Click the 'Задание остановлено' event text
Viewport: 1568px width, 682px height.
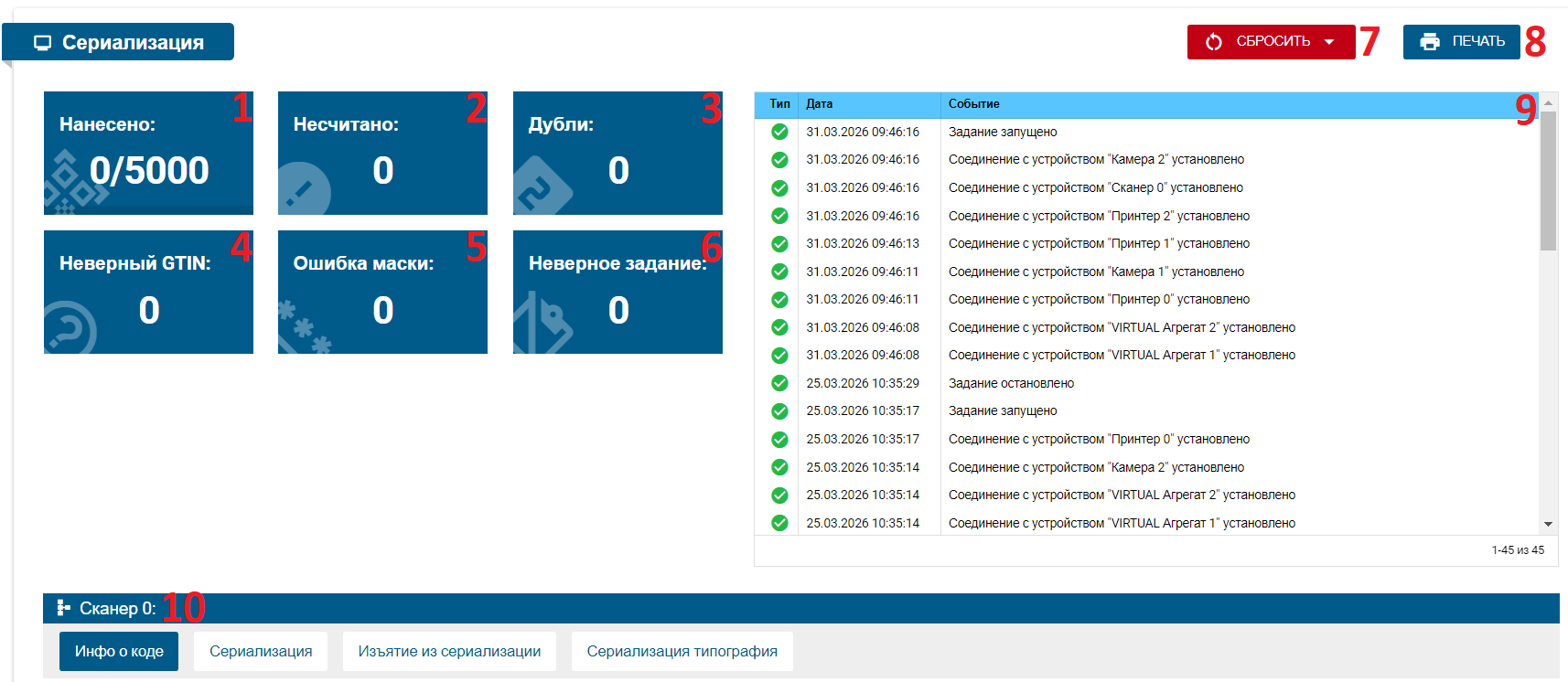pos(1011,383)
